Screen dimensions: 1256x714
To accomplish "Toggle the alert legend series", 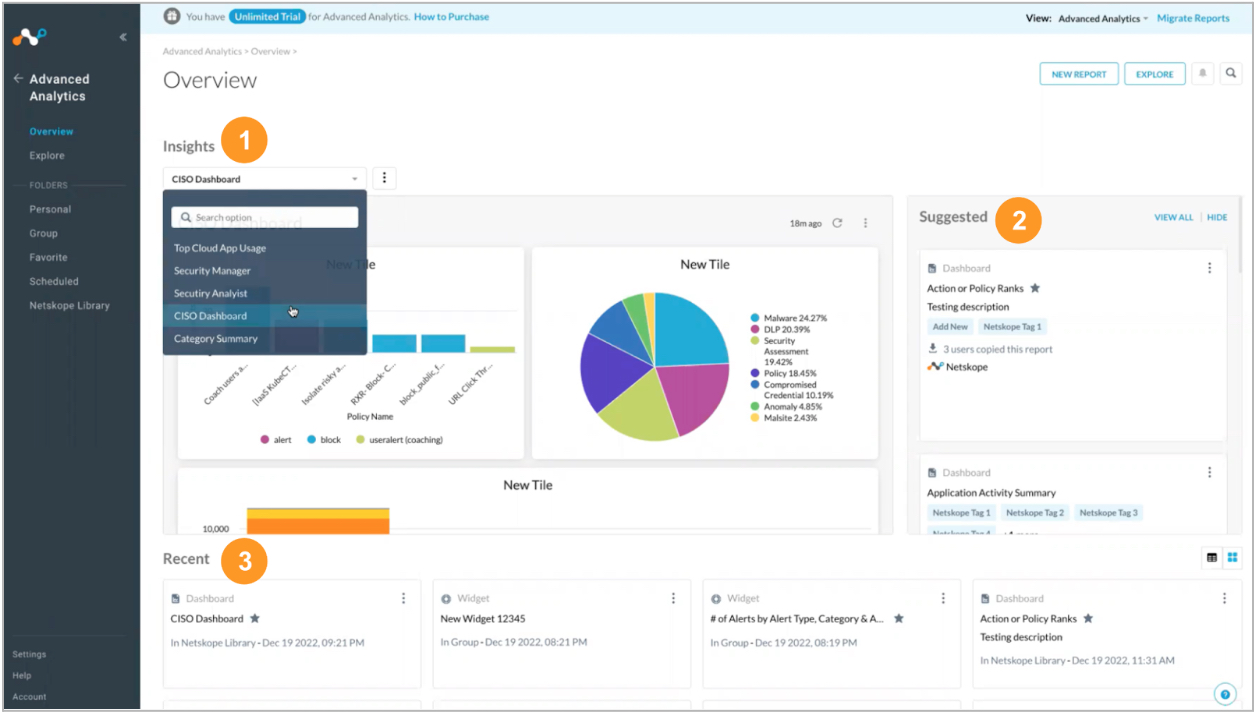I will click(275, 439).
